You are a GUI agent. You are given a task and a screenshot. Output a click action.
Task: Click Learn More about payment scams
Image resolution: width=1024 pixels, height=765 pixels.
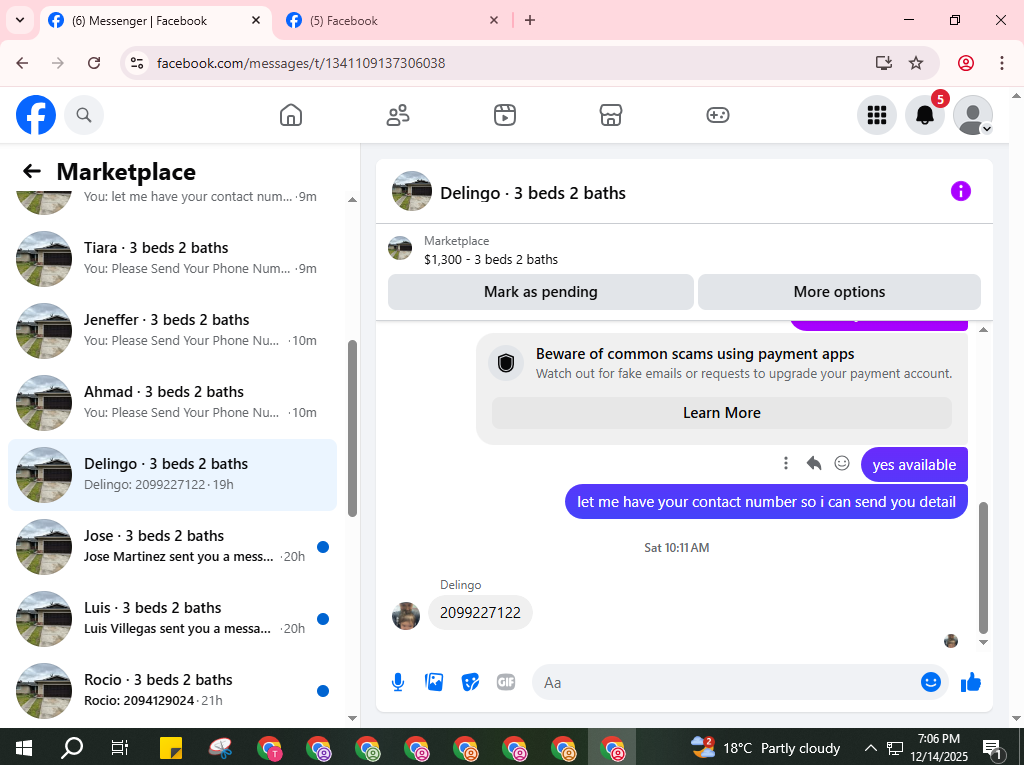722,413
